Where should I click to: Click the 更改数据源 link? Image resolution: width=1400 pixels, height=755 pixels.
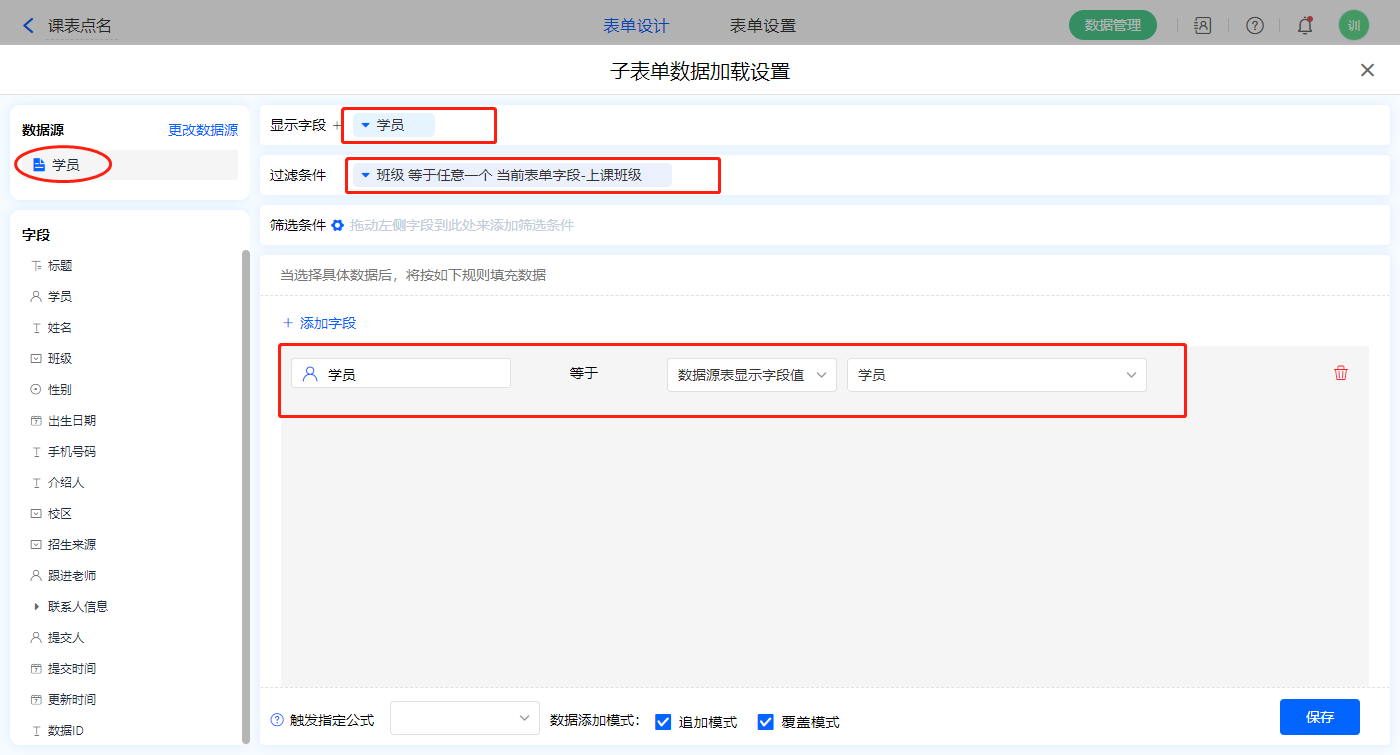point(203,130)
